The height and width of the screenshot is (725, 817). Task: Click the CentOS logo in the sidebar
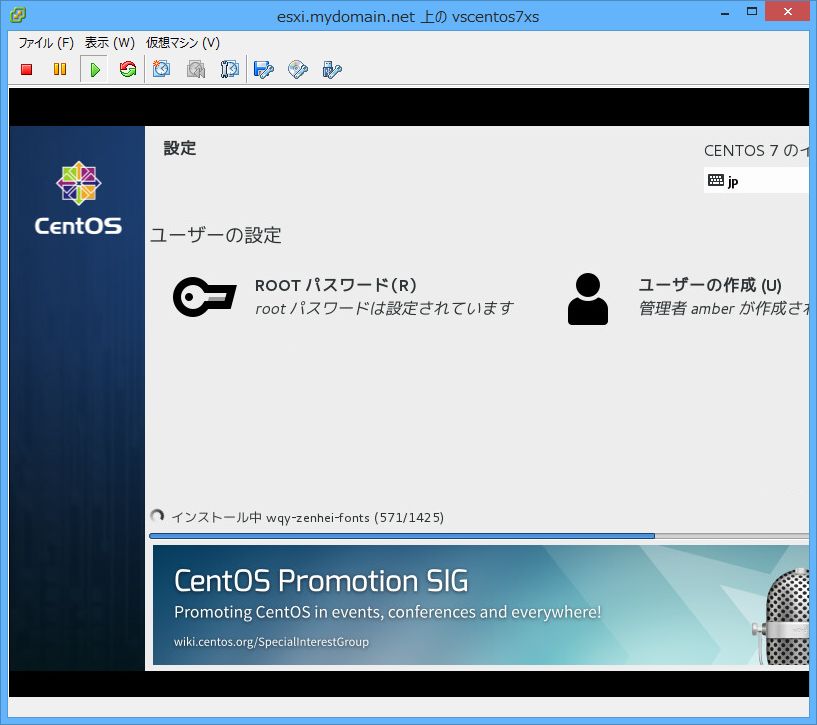point(78,198)
